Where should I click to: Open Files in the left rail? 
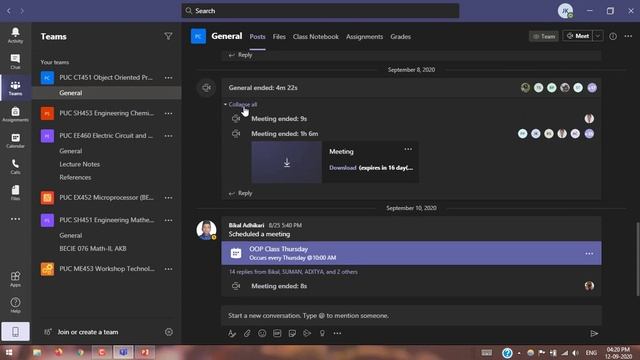click(x=15, y=193)
